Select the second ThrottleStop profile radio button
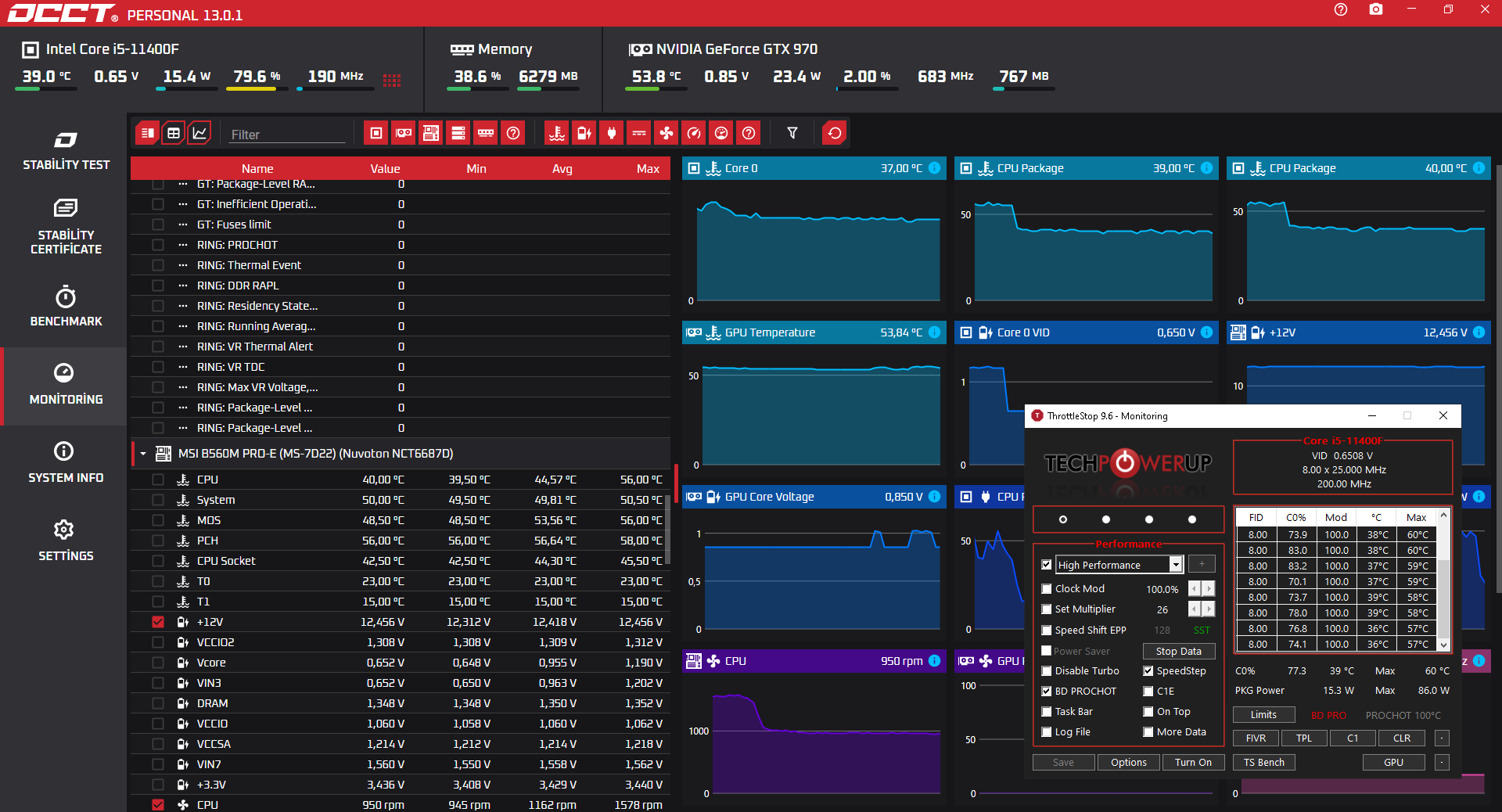Screen dimensions: 1502x812 [x=1105, y=519]
